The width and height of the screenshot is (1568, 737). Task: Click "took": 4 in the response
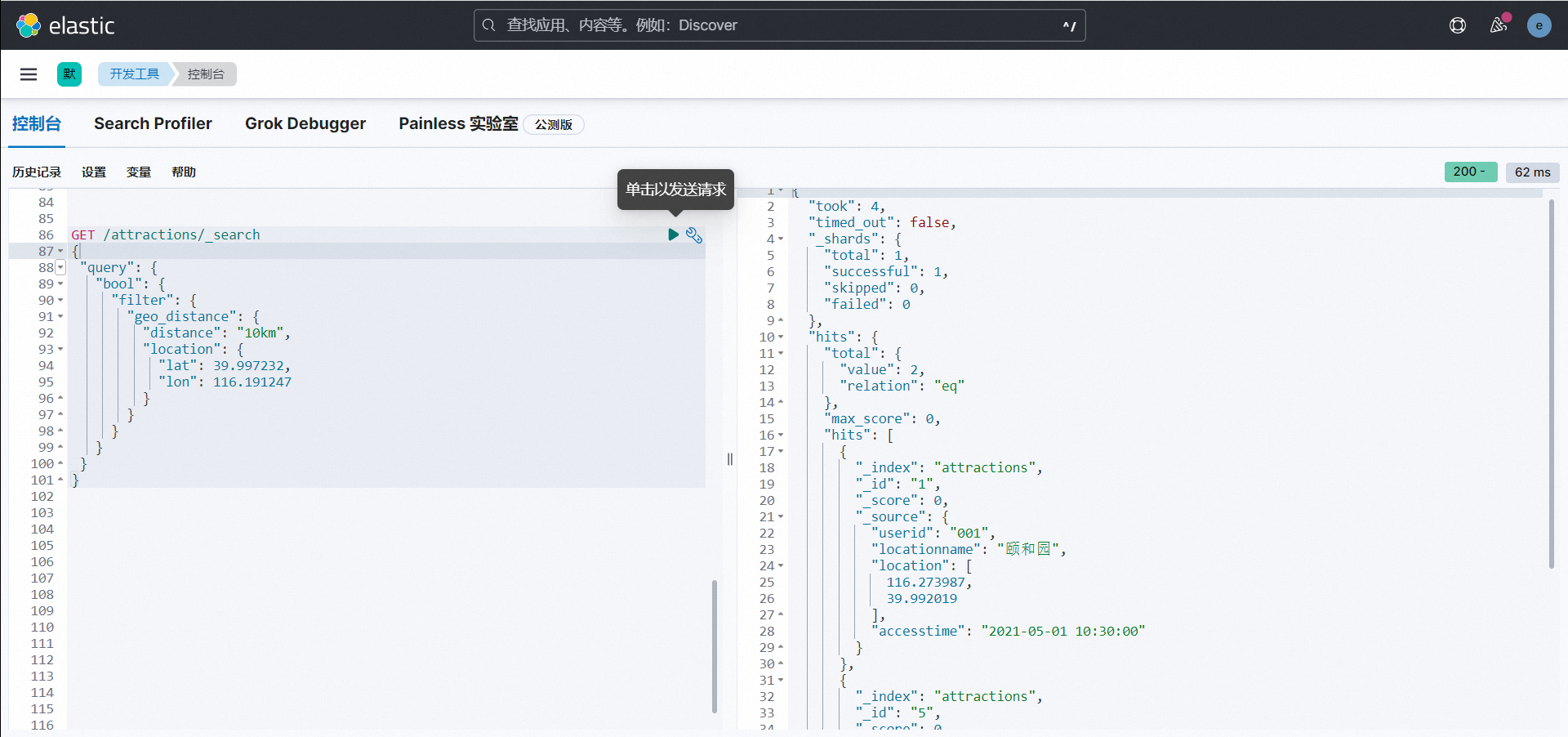(846, 206)
